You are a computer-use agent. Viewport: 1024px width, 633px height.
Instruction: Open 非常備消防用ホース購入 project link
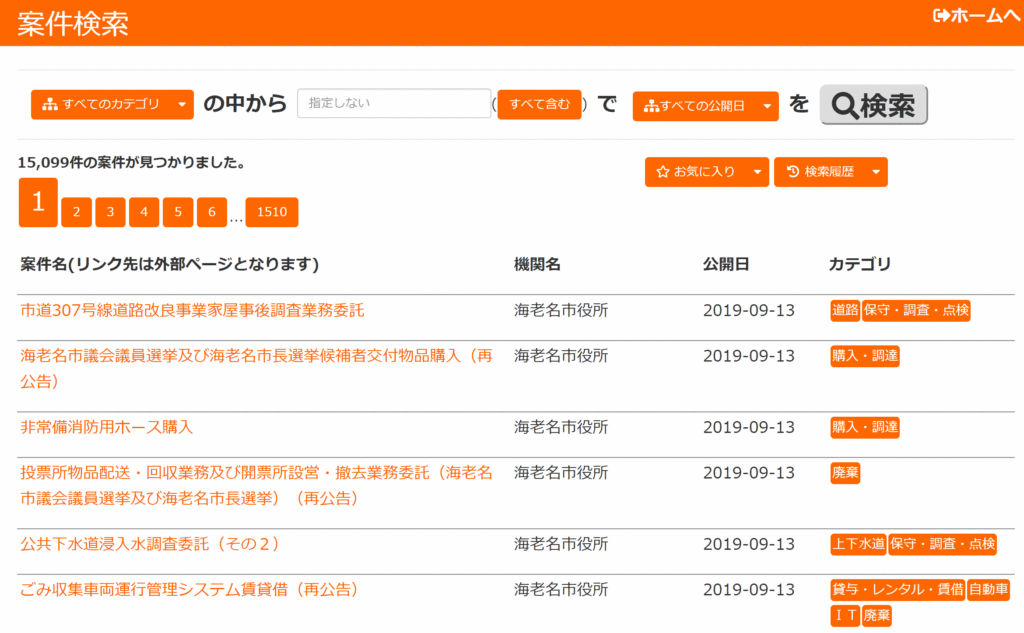click(107, 427)
